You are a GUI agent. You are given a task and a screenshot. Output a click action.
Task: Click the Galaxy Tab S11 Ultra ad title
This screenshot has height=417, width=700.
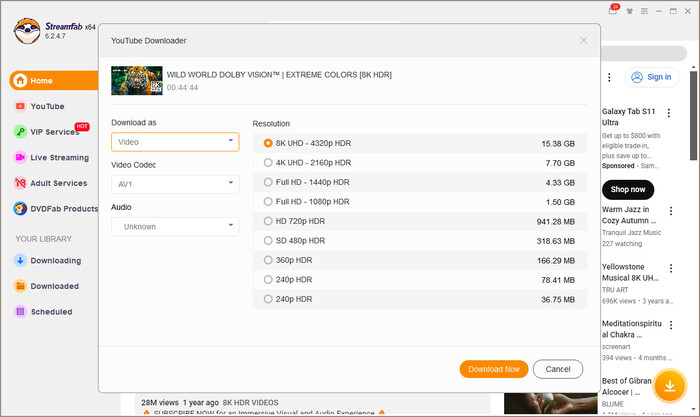[x=628, y=117]
